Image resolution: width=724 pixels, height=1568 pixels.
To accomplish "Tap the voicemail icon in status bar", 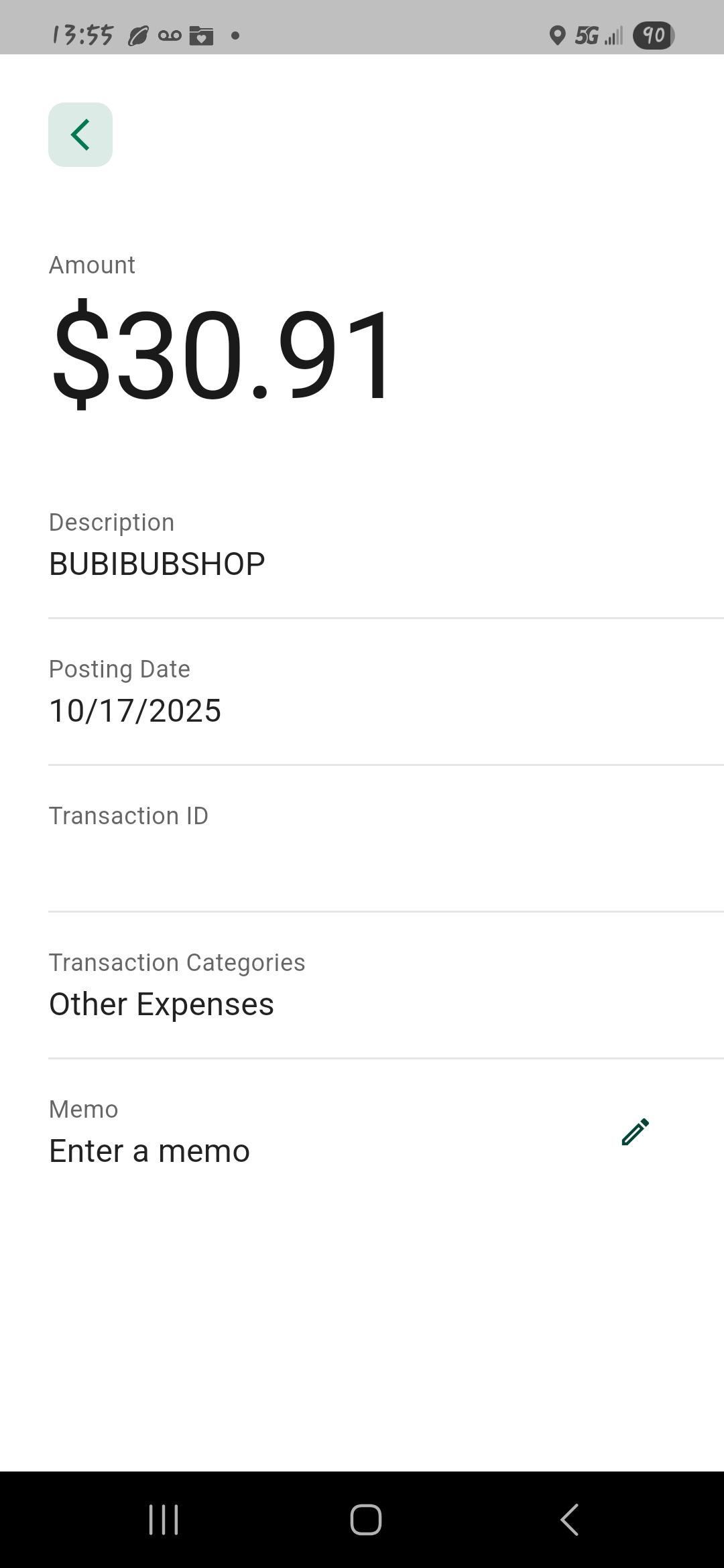I will (170, 36).
